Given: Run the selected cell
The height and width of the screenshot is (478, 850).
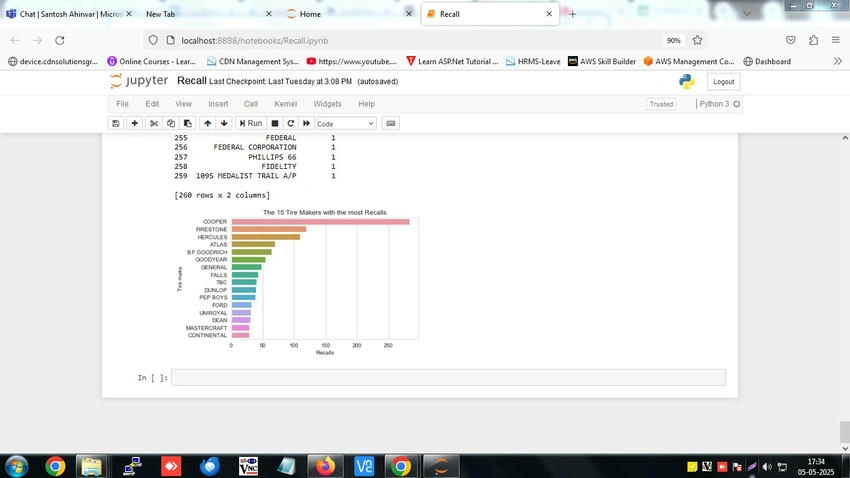Looking at the screenshot, I should tap(250, 124).
